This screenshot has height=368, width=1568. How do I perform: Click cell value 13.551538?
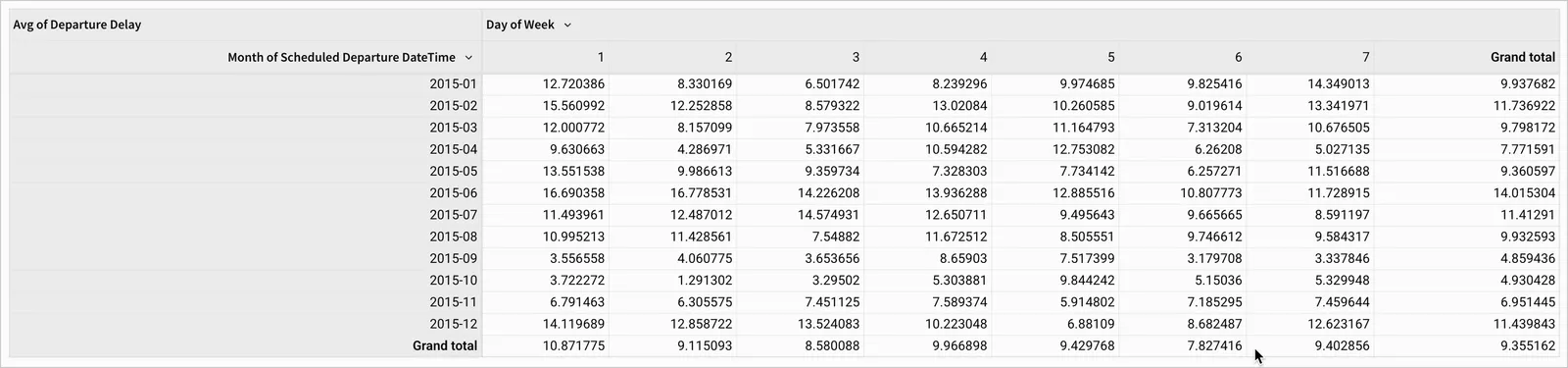click(573, 171)
